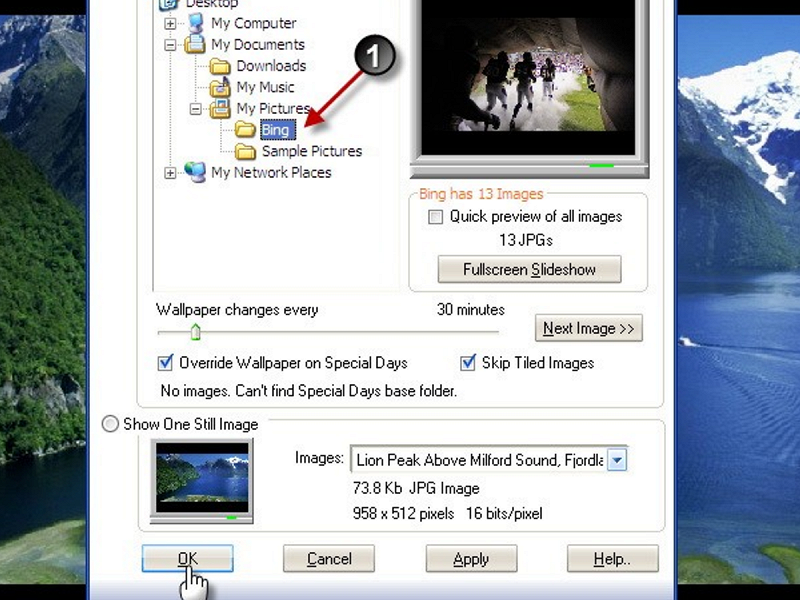The image size is (800, 600).
Task: Collapse the My Pictures tree node
Action: (x=195, y=109)
